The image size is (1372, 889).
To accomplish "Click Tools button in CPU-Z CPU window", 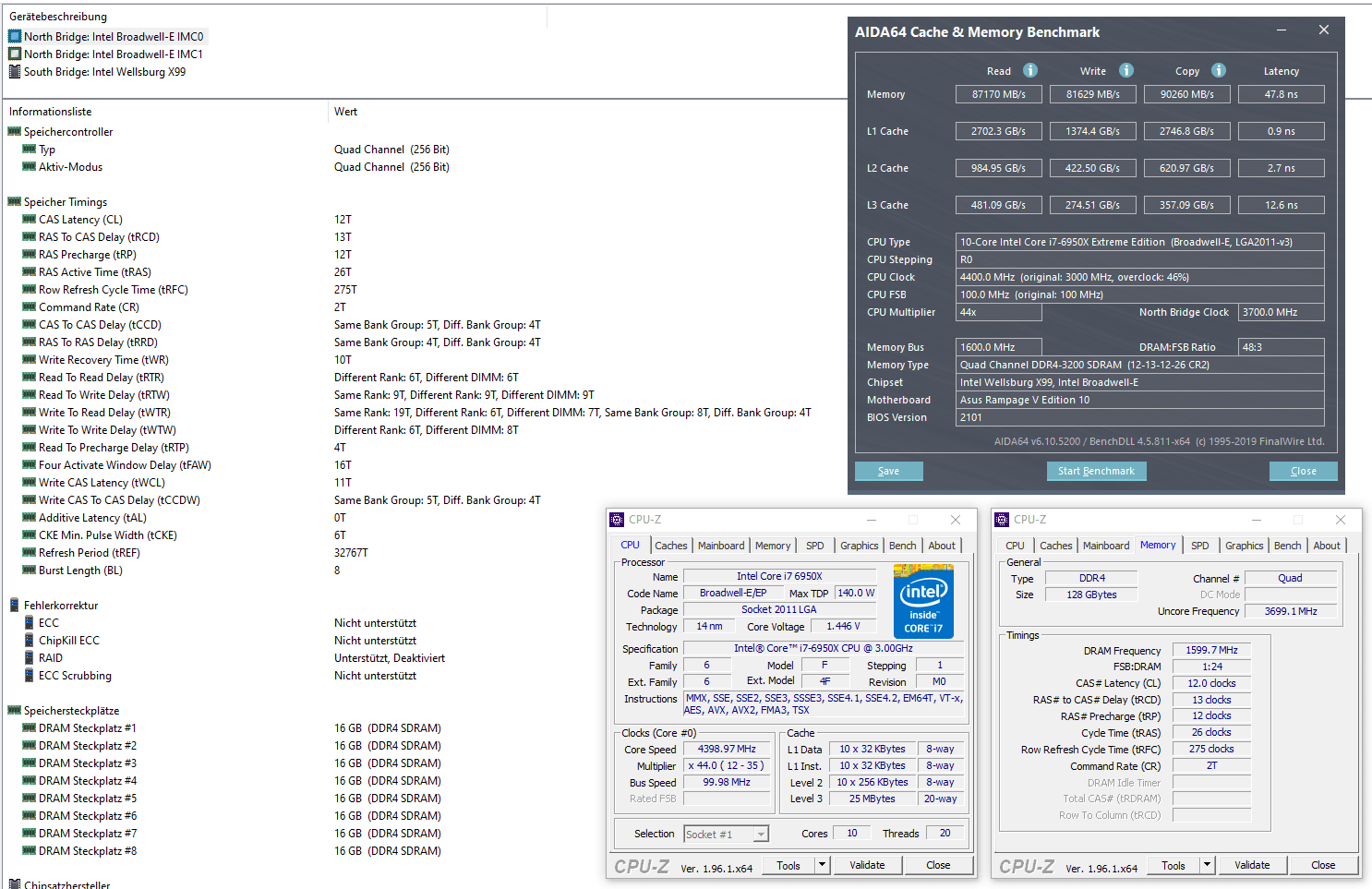I will point(788,865).
